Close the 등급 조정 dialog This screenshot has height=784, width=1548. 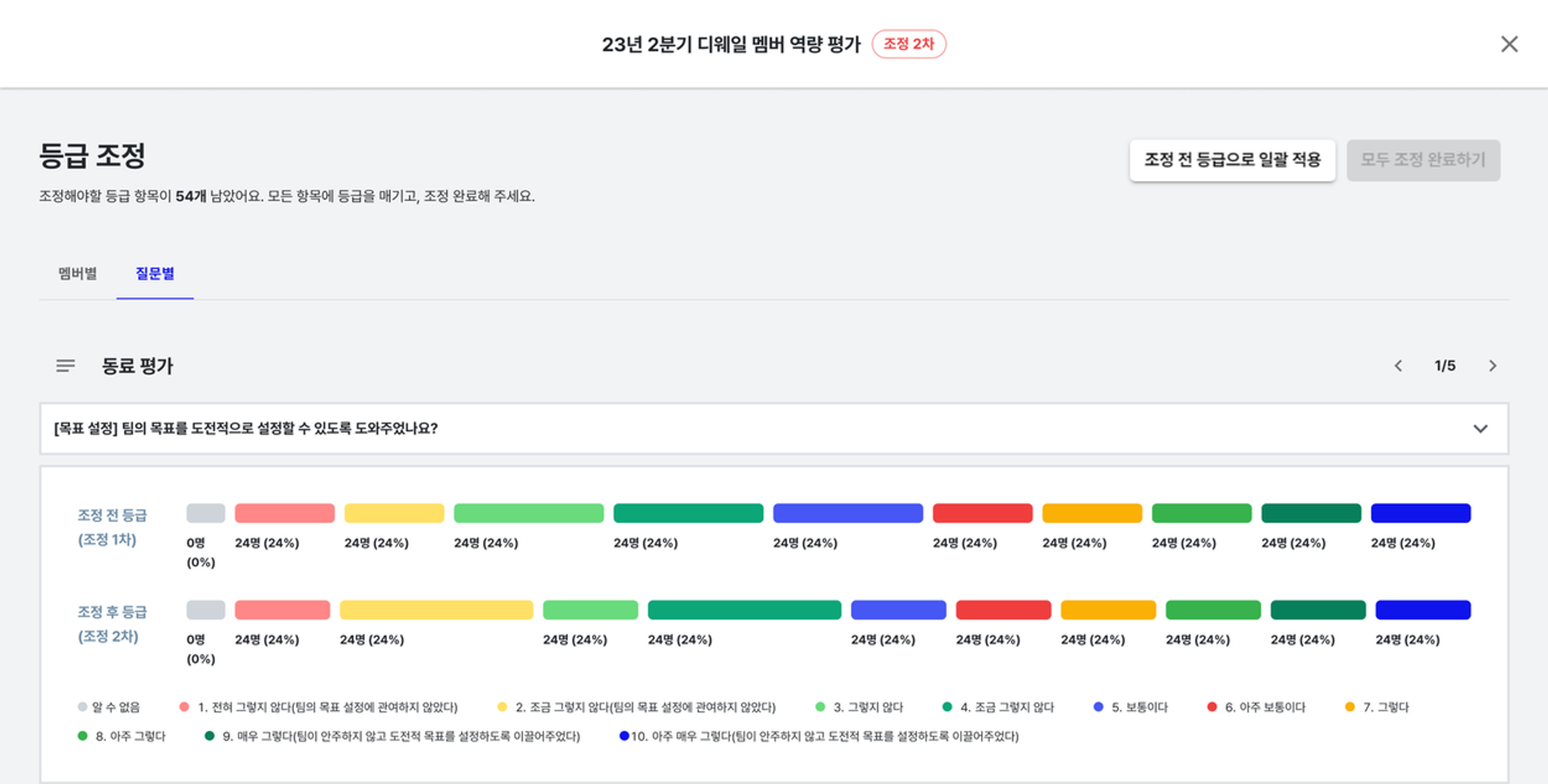[1509, 44]
